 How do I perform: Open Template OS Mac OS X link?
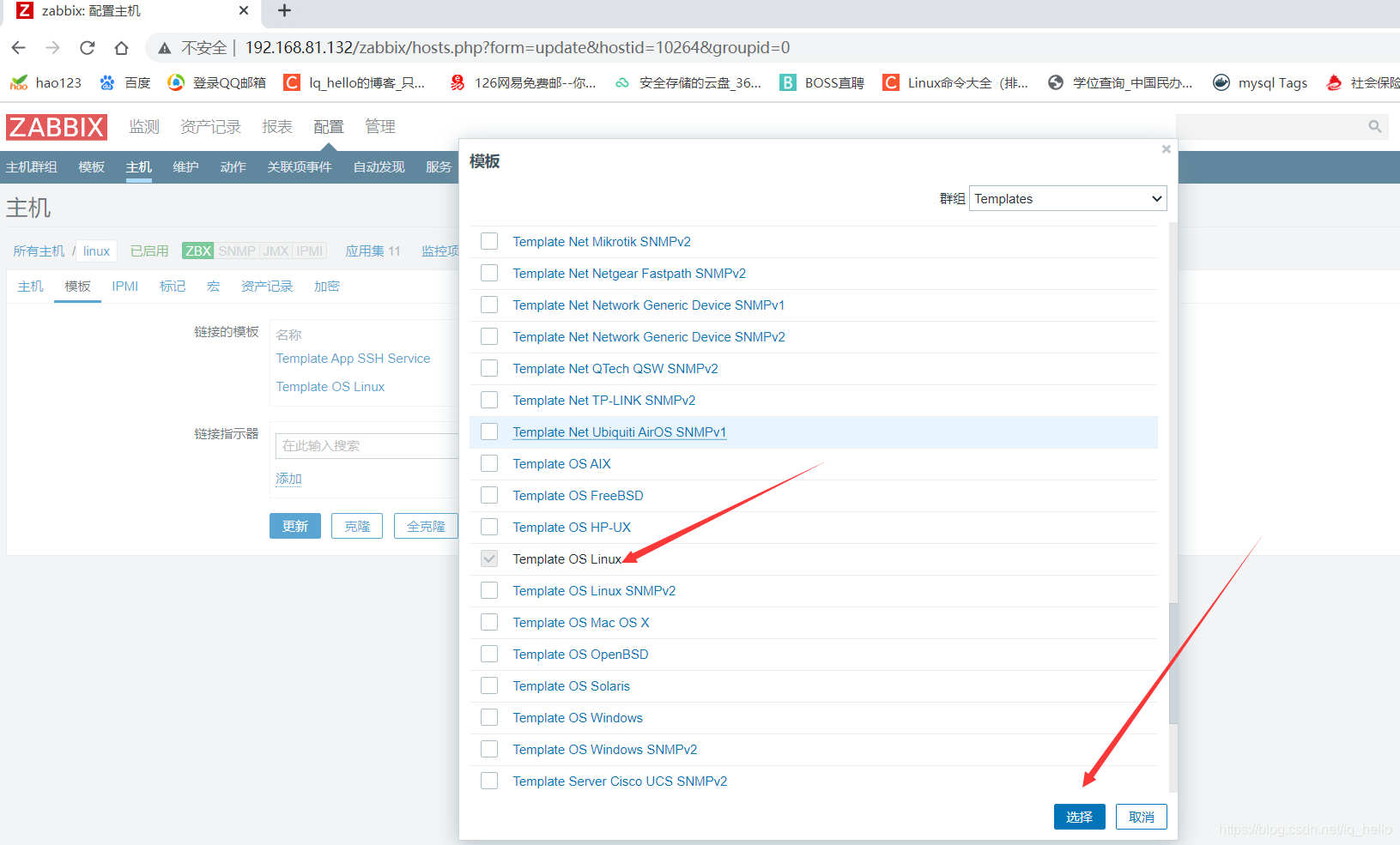(x=581, y=622)
